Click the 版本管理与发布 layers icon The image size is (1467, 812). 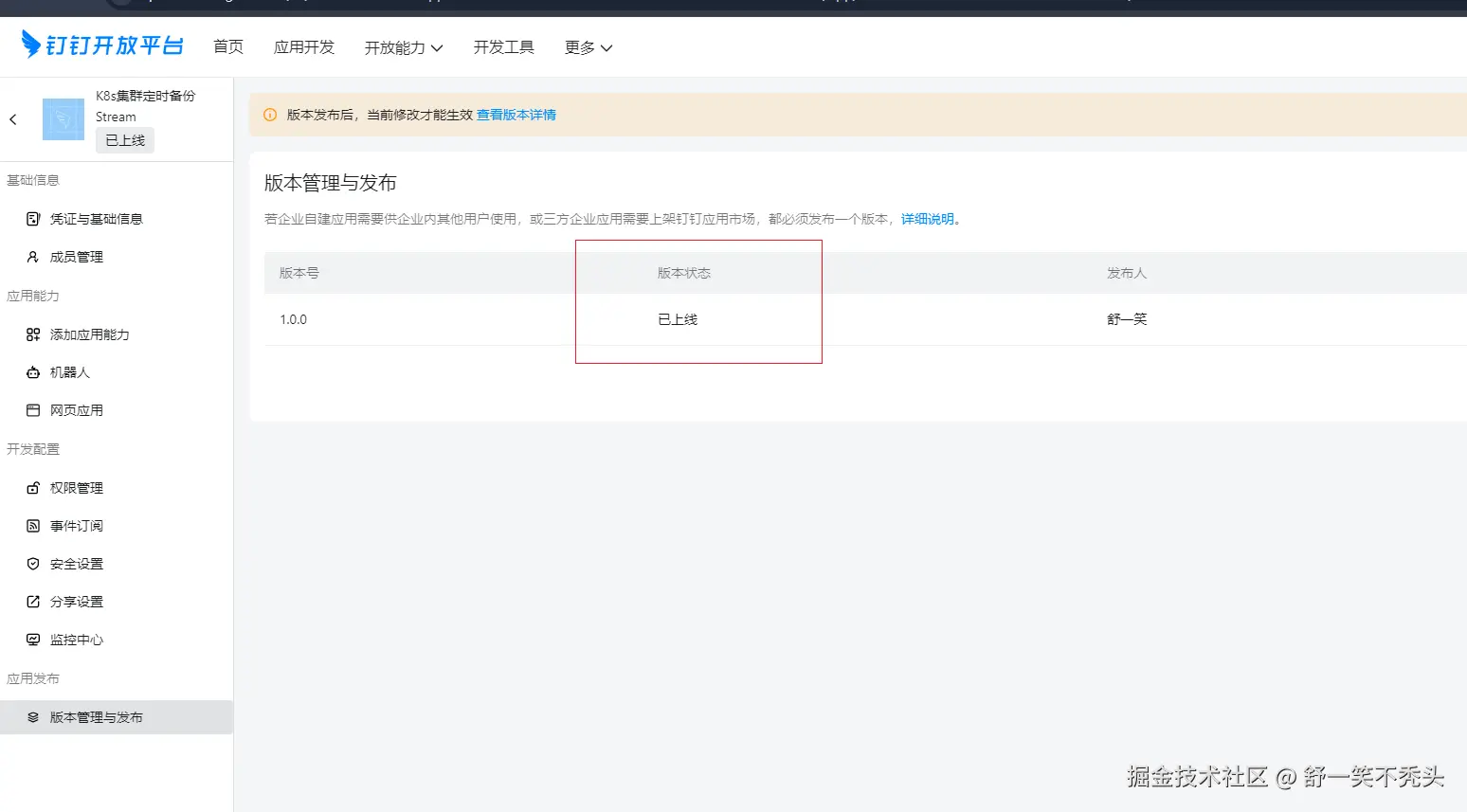pyautogui.click(x=33, y=717)
